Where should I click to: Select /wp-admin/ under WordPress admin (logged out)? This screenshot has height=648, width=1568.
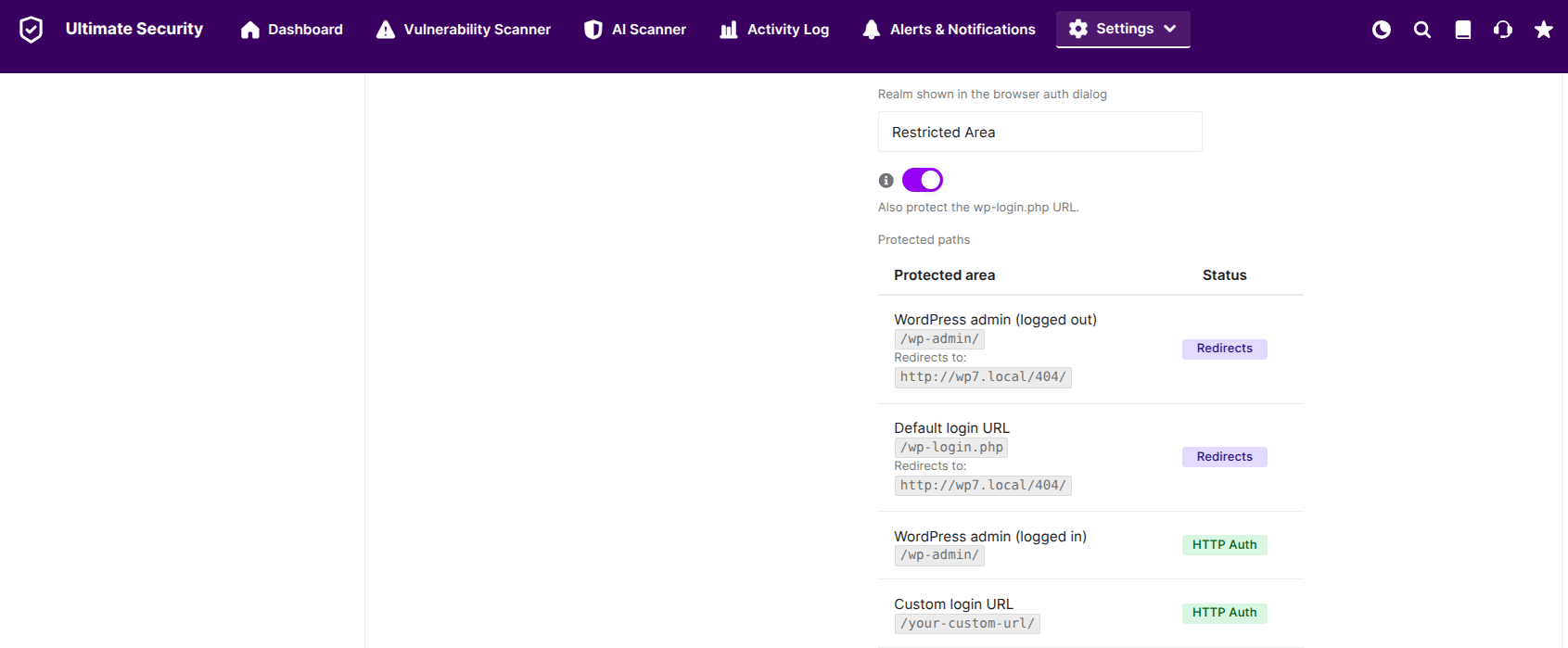(x=939, y=339)
